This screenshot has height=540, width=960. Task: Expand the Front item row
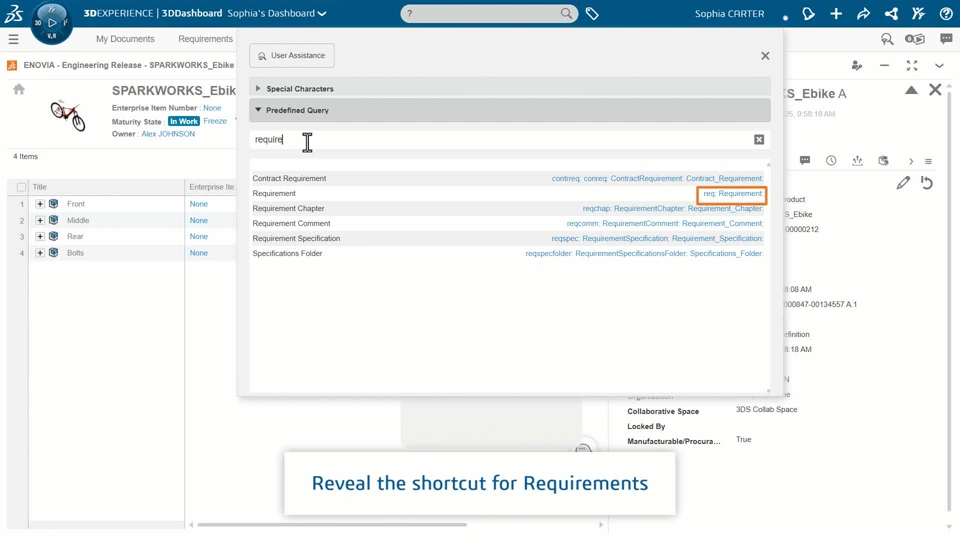(x=40, y=204)
